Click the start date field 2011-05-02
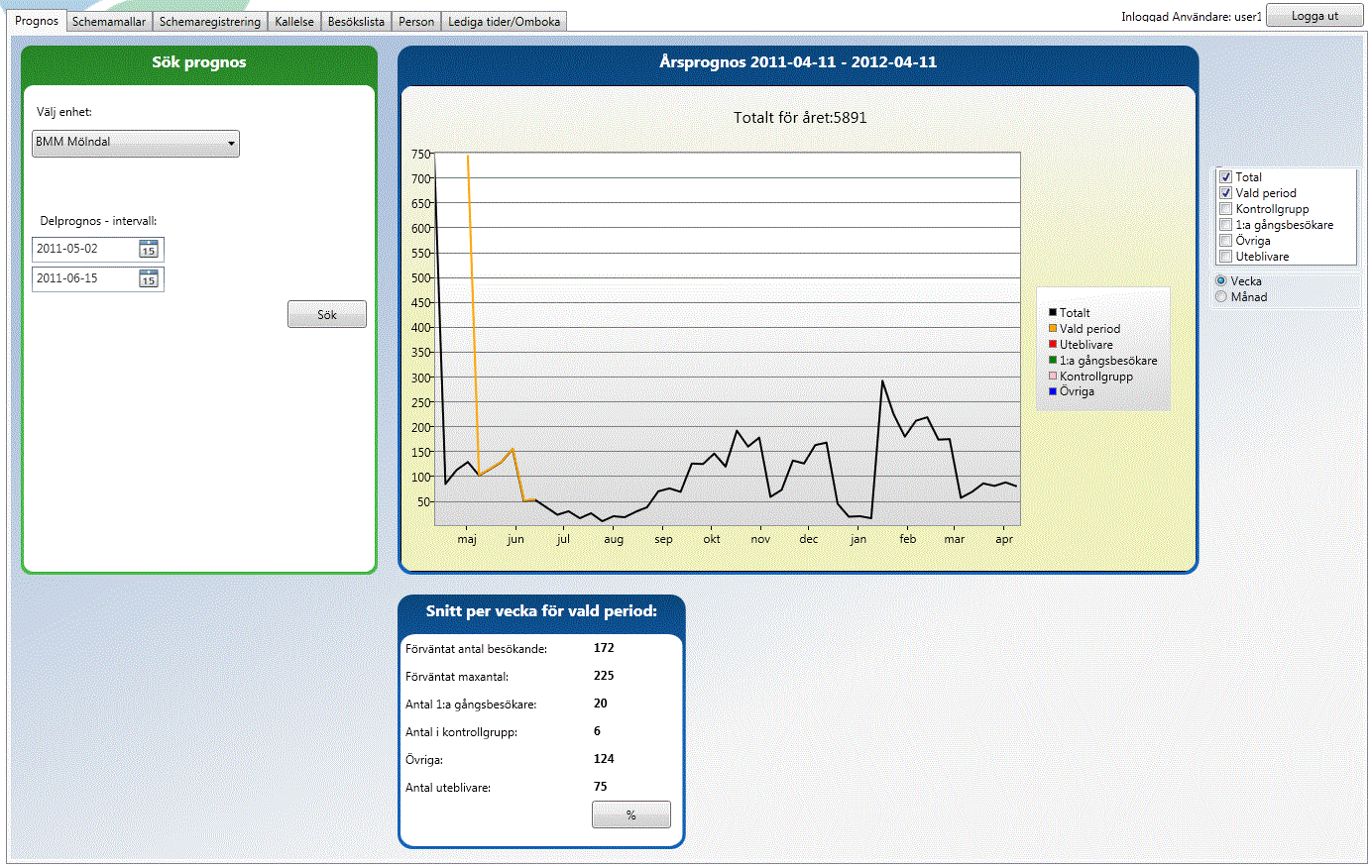This screenshot has width=1372, height=868. pos(84,250)
